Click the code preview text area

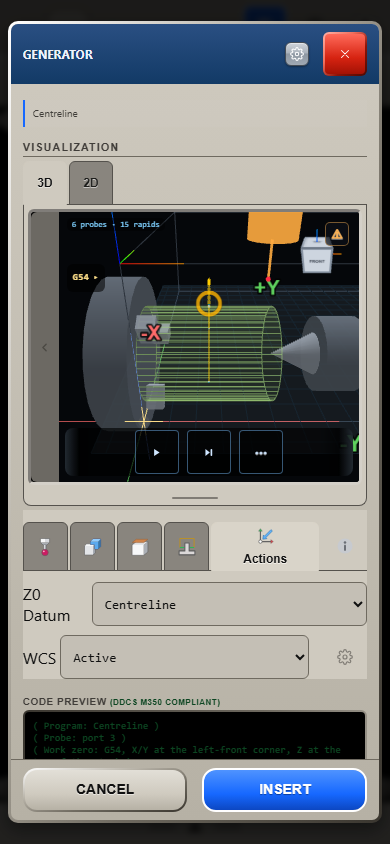pos(195,735)
